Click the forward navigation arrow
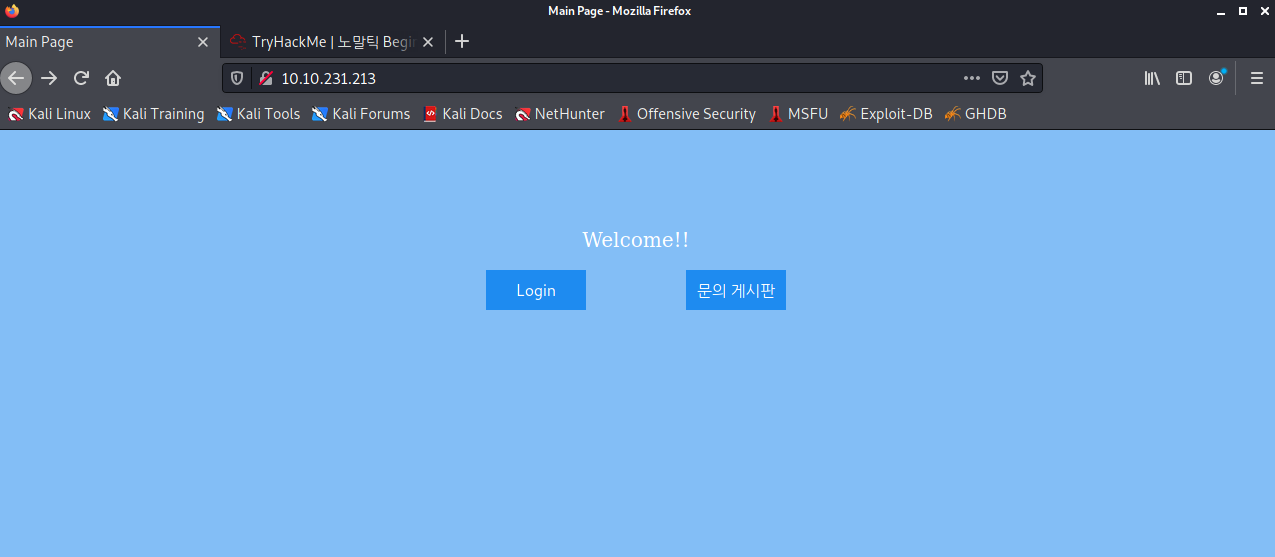Viewport: 1275px width, 557px height. (49, 78)
